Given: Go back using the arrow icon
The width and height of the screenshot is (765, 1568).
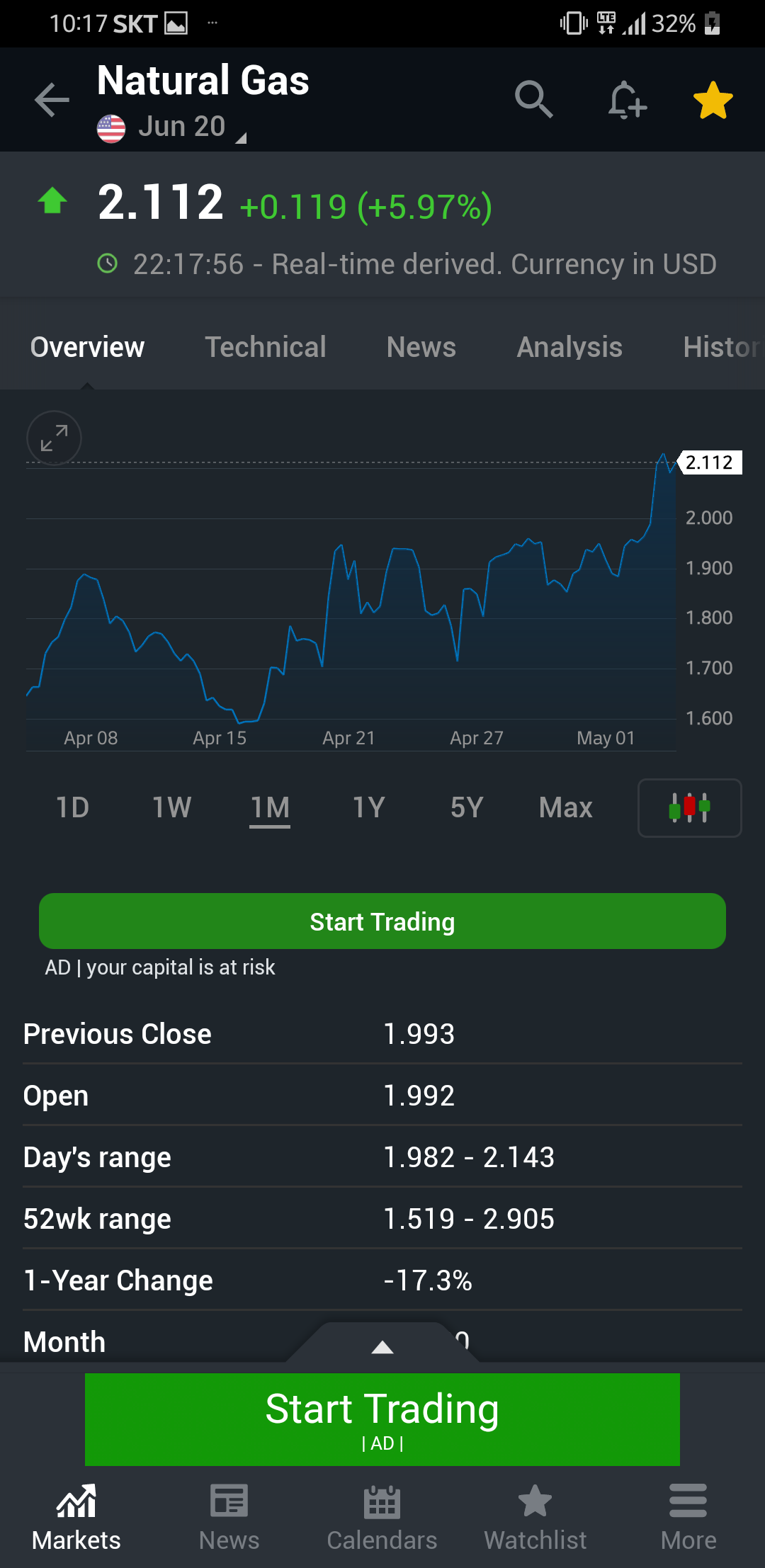Looking at the screenshot, I should tap(52, 99).
